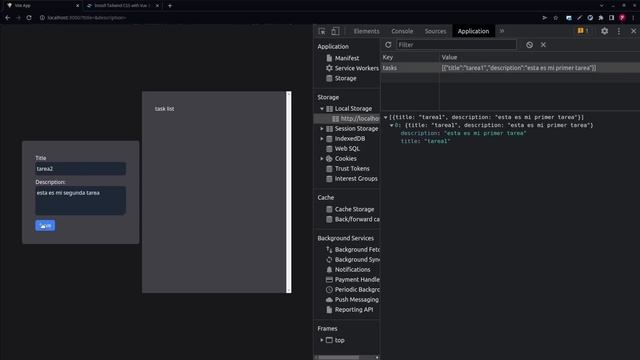This screenshot has width=640, height=360.
Task: Expand the IndexedDB node
Action: [322, 139]
